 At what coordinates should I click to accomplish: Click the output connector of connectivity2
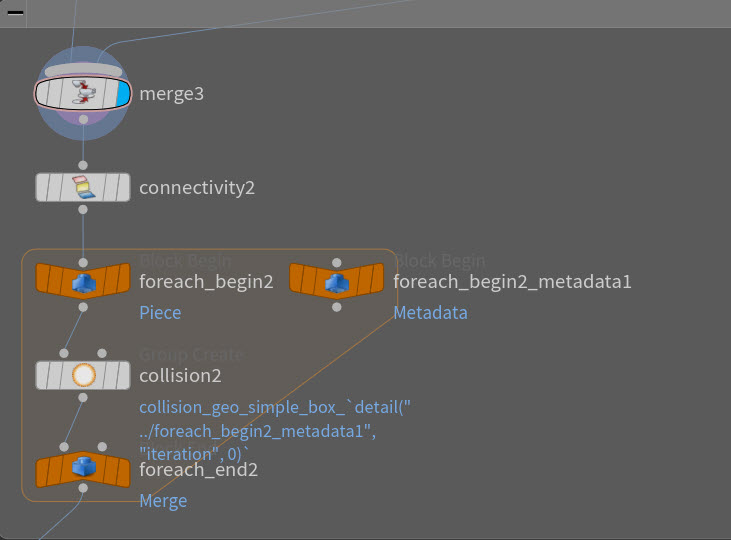point(83,210)
